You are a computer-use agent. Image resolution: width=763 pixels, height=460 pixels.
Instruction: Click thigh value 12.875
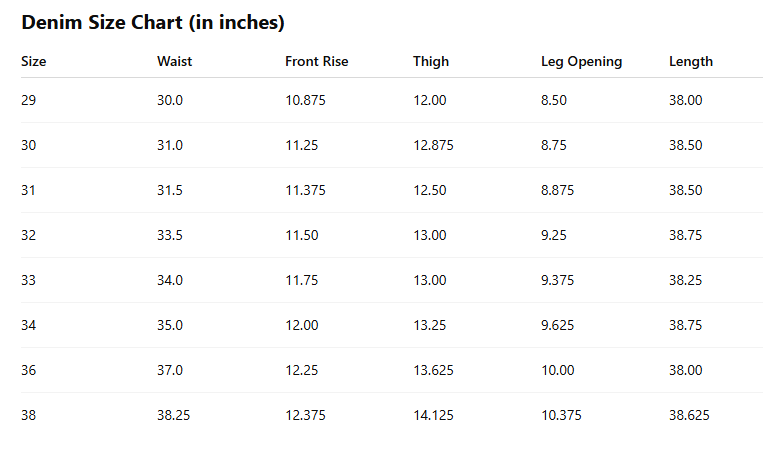click(433, 145)
